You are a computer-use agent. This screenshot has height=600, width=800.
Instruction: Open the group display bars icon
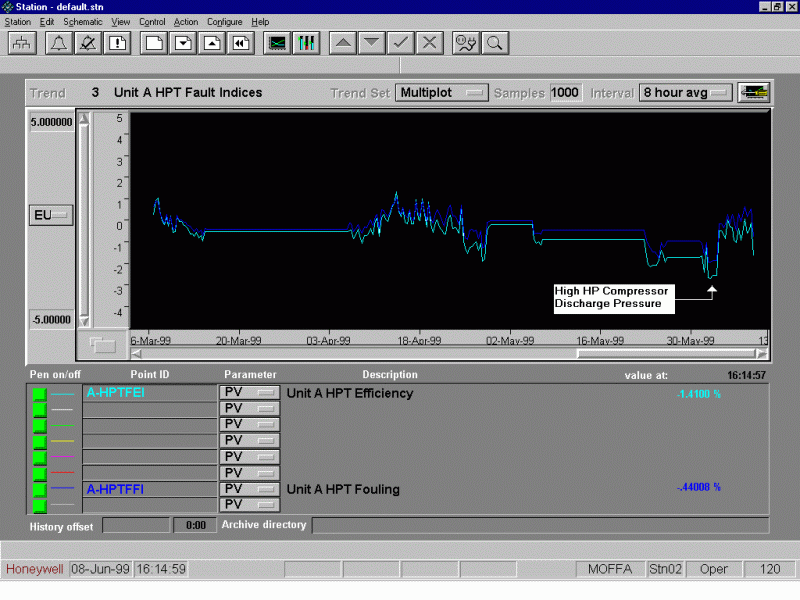pyautogui.click(x=306, y=43)
